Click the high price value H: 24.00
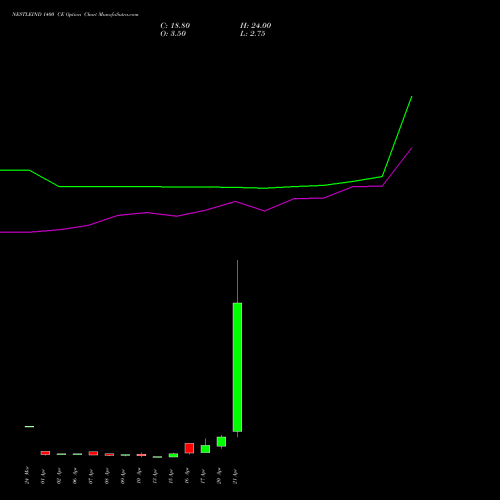The image size is (500, 500). point(256,26)
